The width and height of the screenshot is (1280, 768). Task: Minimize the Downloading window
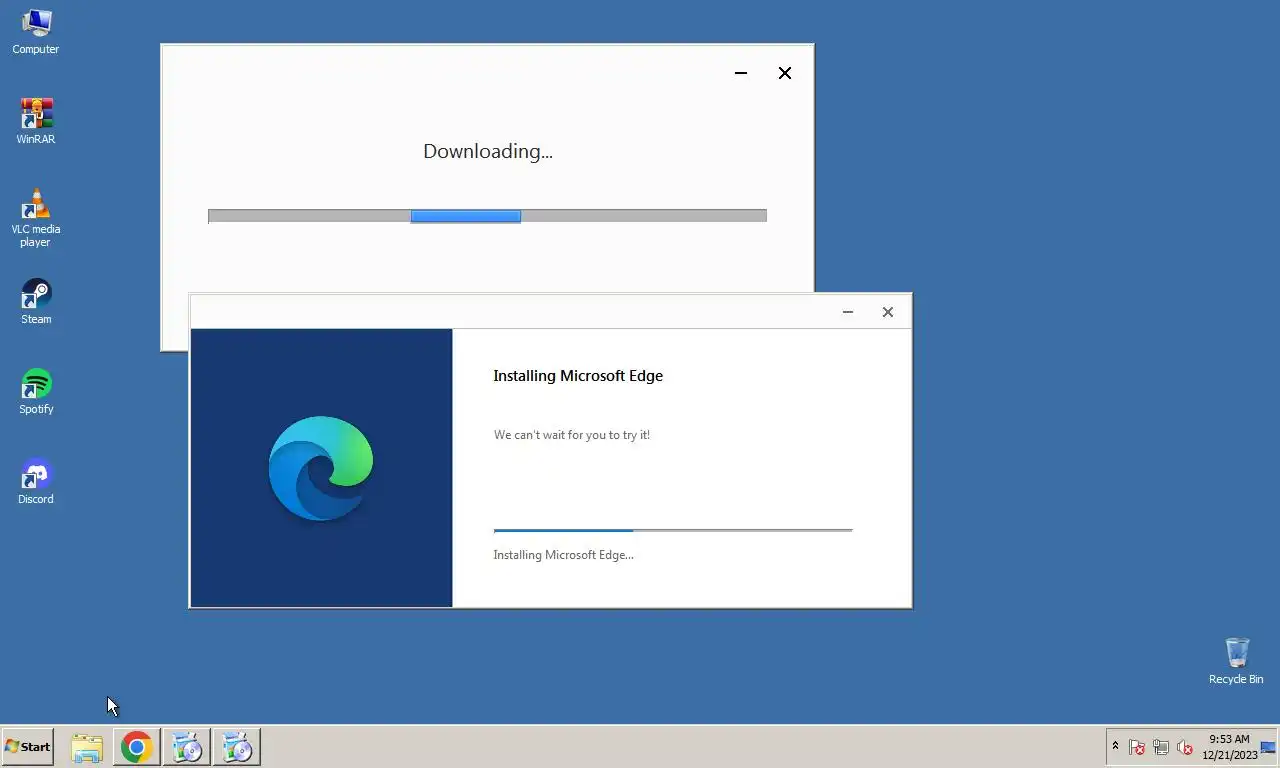[x=741, y=73]
